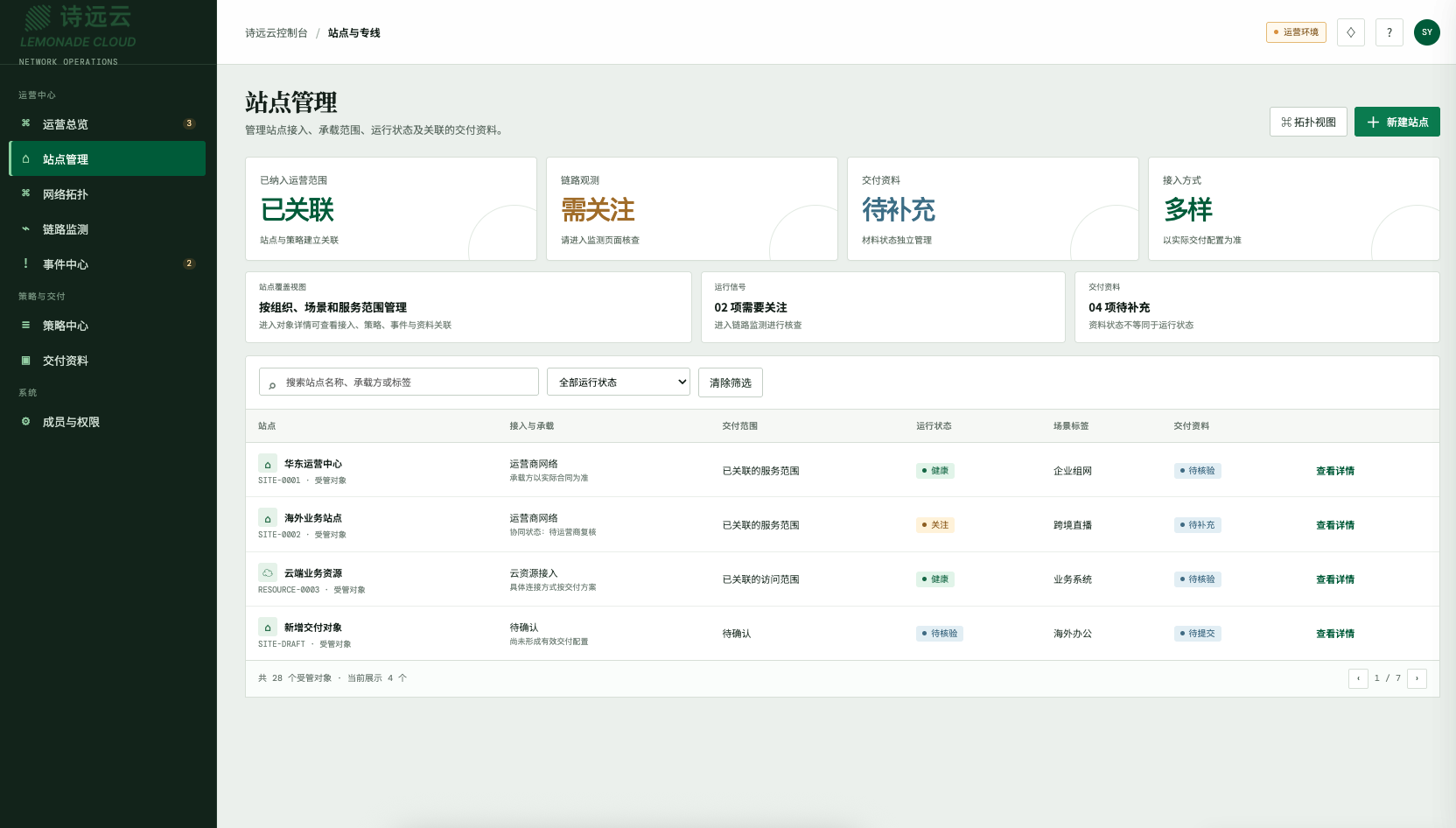Click the 网络拓扑 sidebar icon

pos(25,193)
